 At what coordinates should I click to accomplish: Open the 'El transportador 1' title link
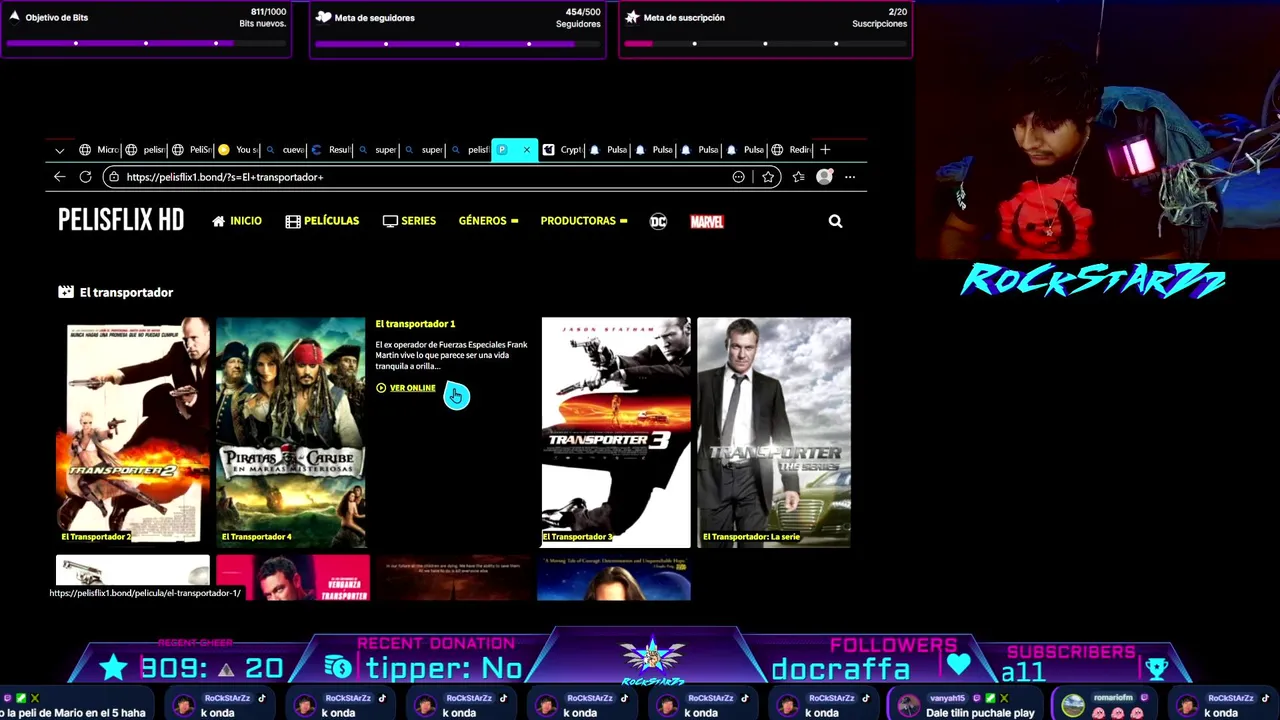(415, 324)
